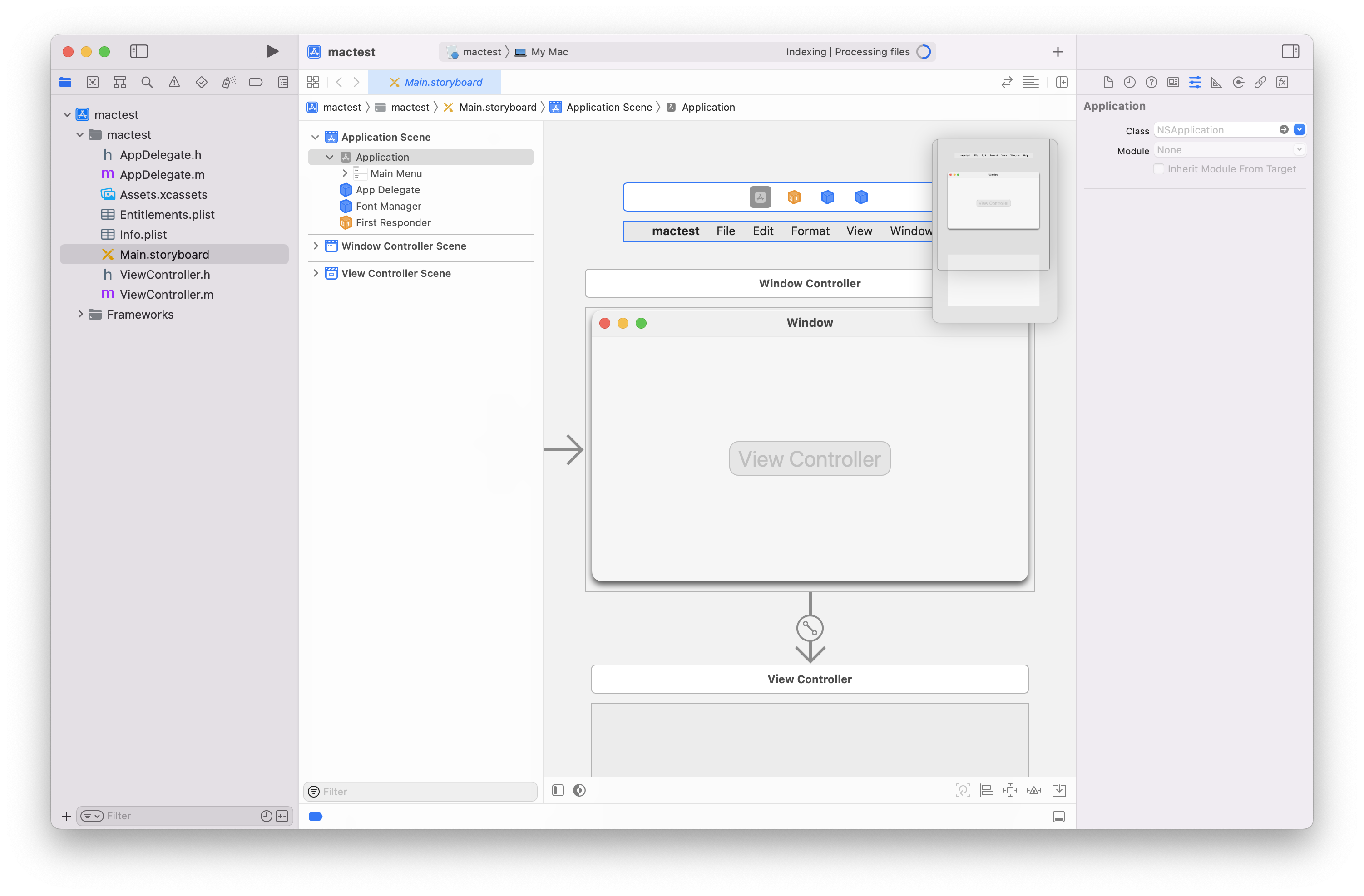This screenshot has height=896, width=1364.
Task: Click Application Scene in the jump bar
Action: 601,107
